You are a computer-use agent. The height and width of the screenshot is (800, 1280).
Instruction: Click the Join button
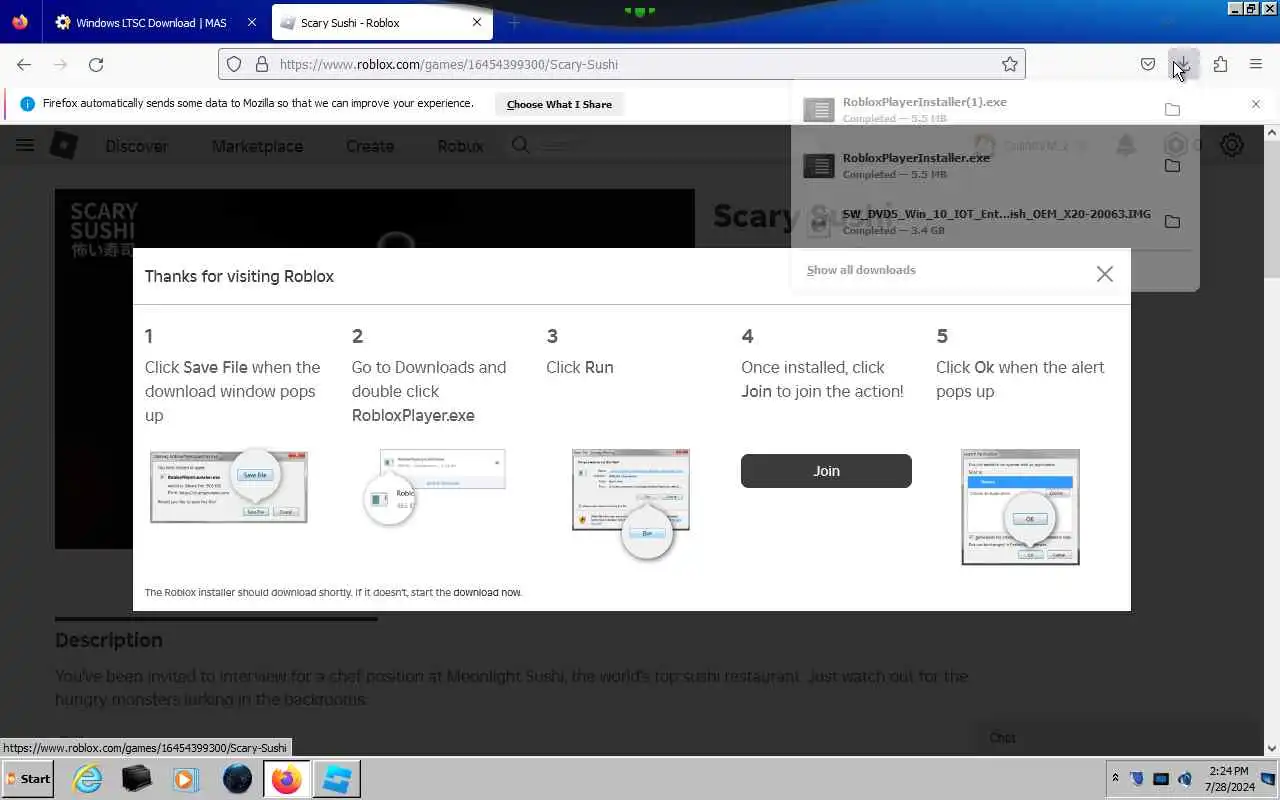(826, 471)
